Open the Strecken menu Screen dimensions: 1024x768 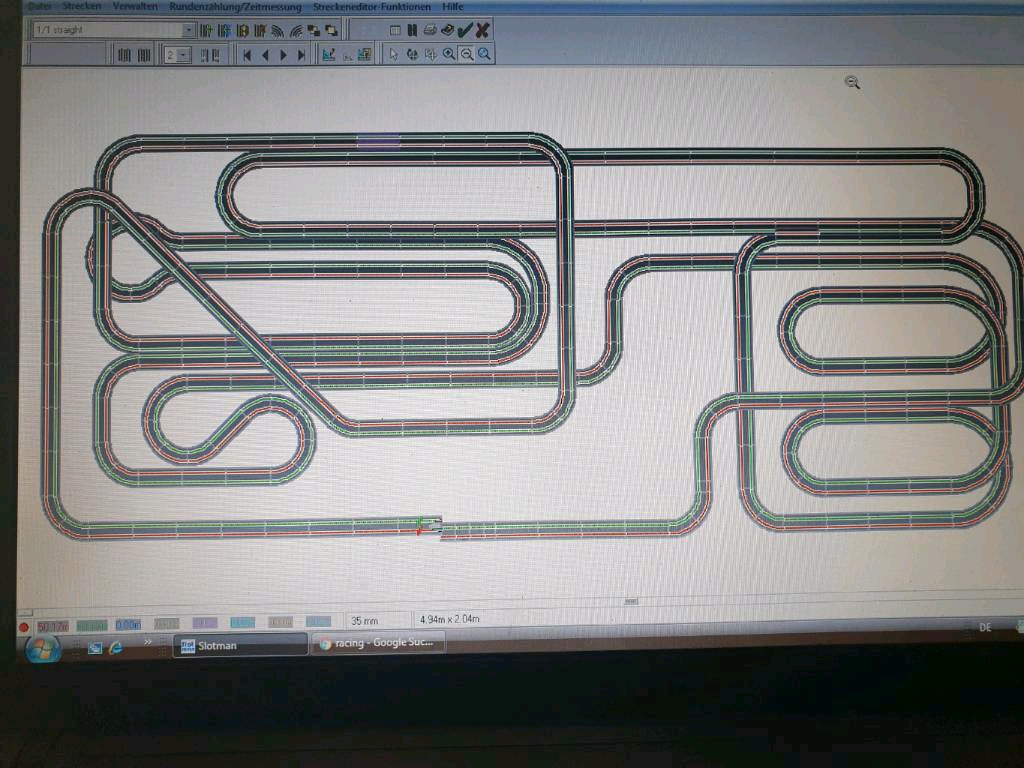82,6
